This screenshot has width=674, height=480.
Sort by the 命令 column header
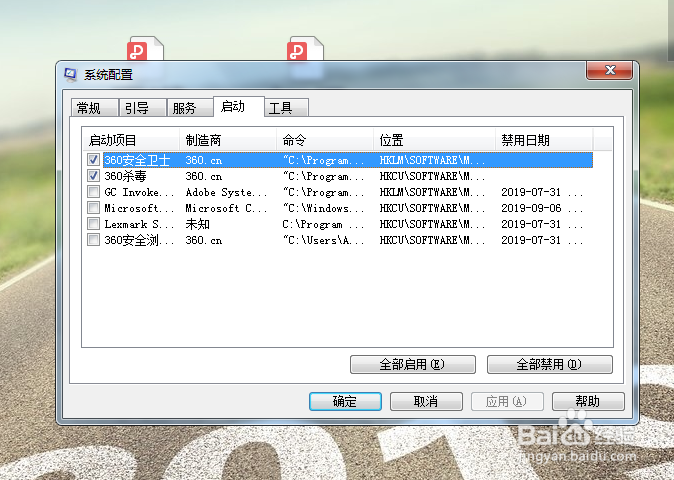coord(325,140)
